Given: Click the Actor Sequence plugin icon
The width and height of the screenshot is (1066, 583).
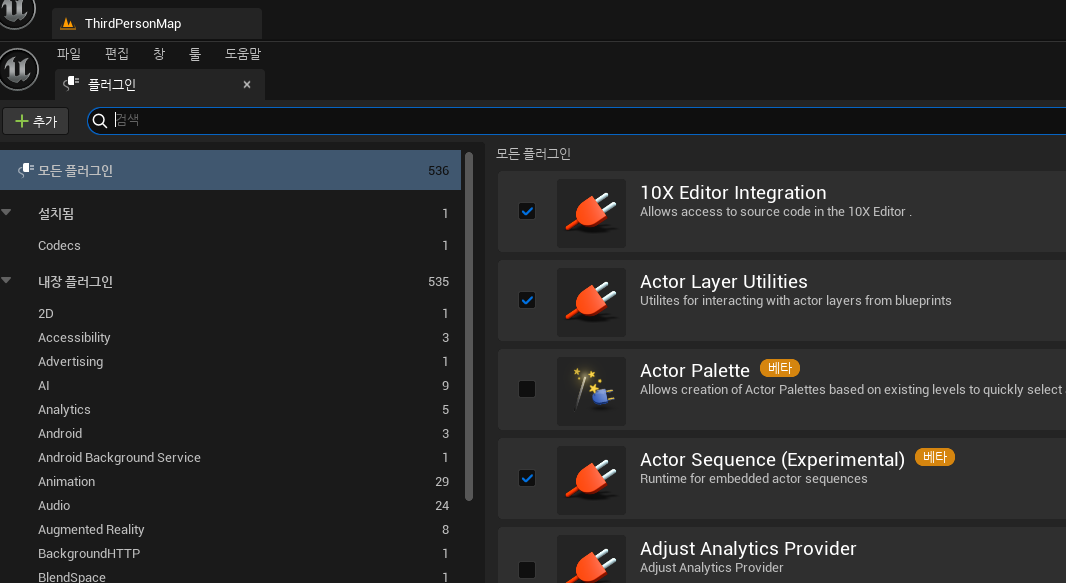Looking at the screenshot, I should point(591,480).
